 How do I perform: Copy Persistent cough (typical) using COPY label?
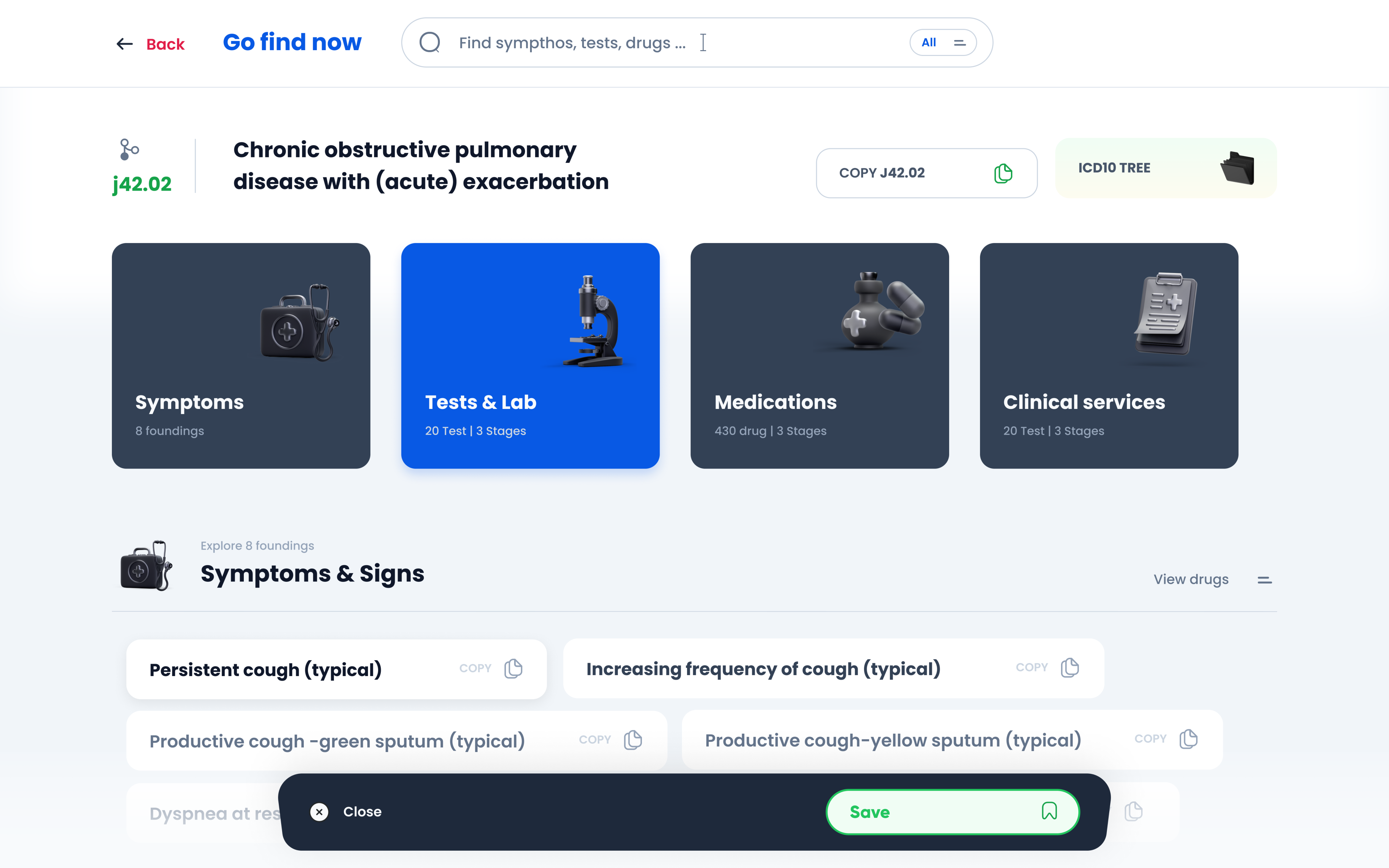[x=475, y=668]
